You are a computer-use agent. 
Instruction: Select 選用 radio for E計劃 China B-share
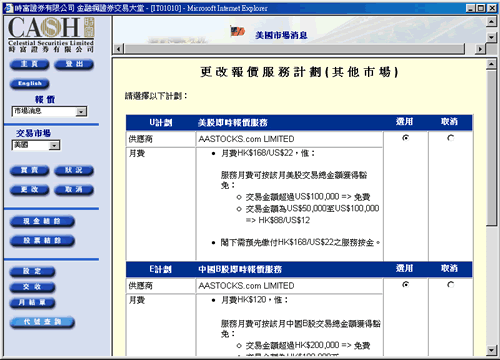pos(406,284)
